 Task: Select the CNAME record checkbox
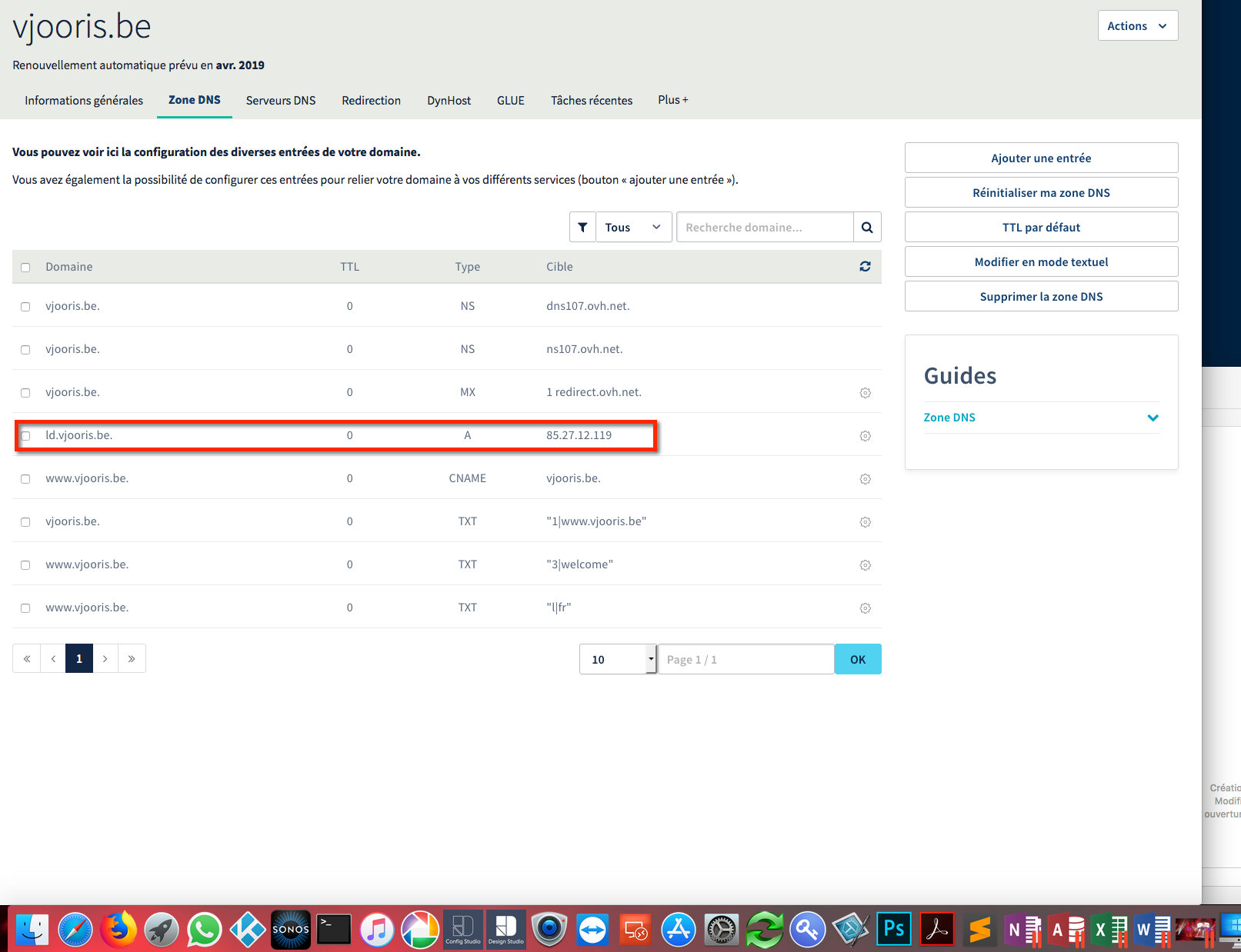pyautogui.click(x=25, y=479)
